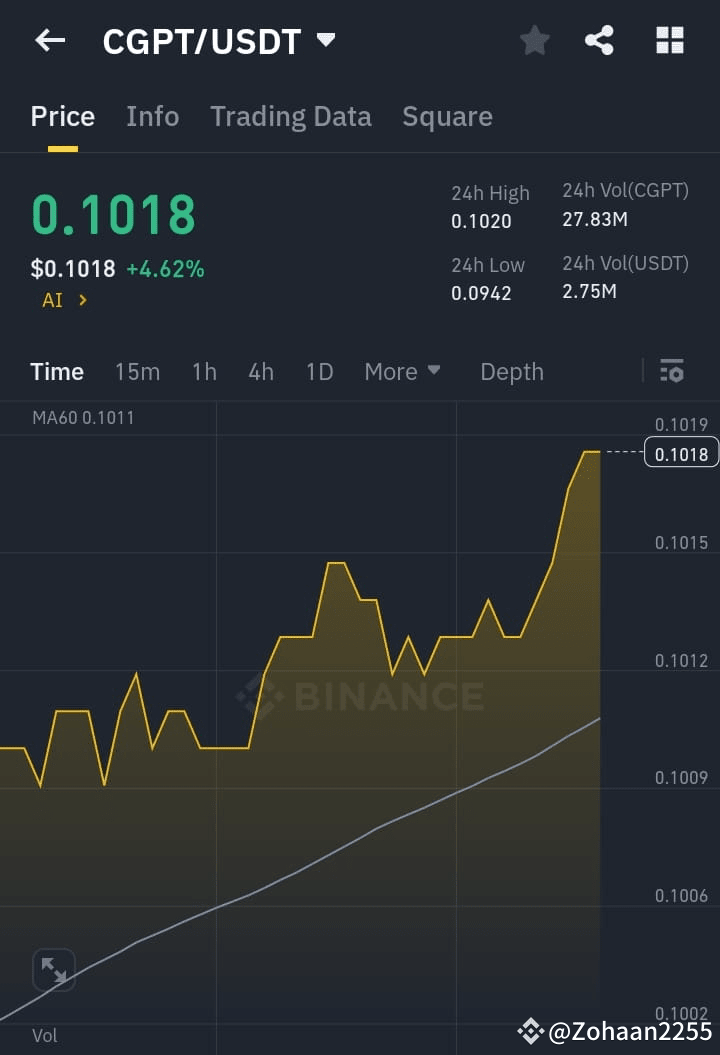Select the 1D timeframe

click(x=319, y=371)
